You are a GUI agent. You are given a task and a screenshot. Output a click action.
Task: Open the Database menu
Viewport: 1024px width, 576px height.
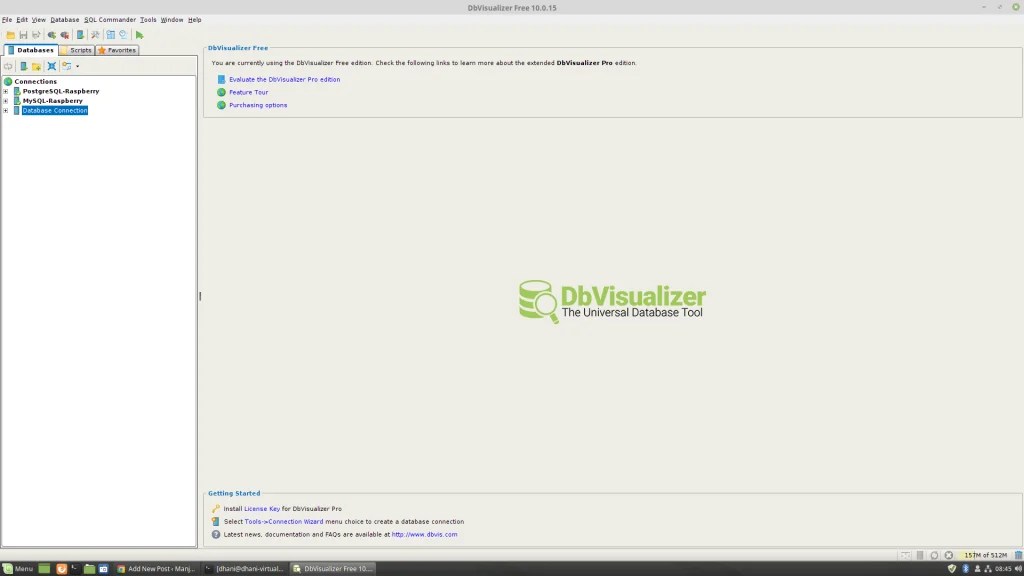65,20
